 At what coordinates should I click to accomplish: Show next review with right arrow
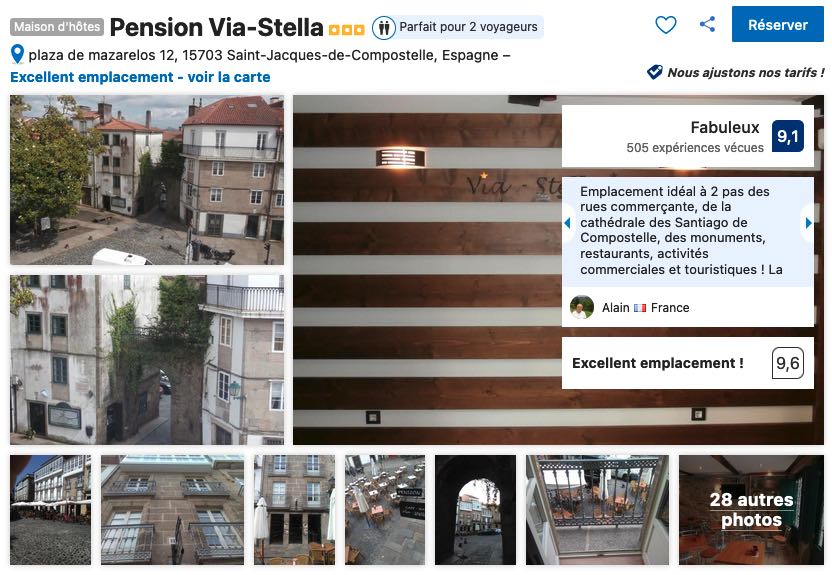point(808,223)
